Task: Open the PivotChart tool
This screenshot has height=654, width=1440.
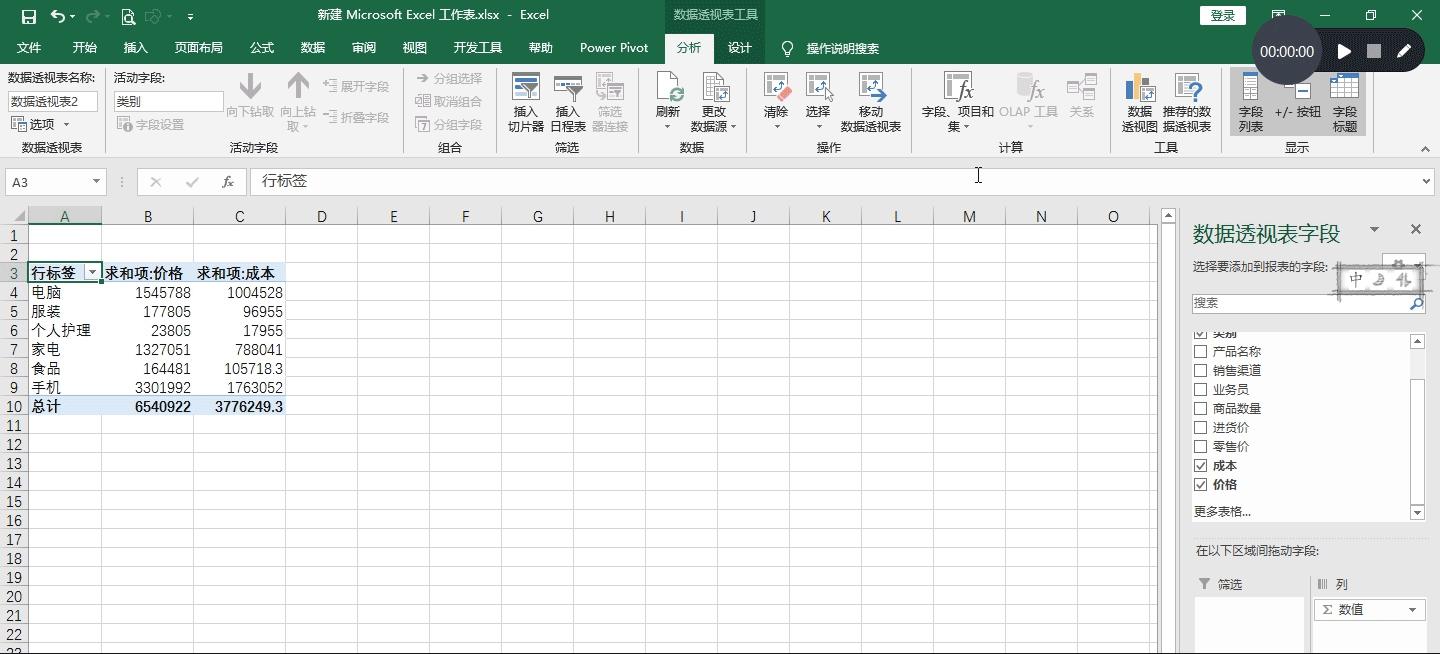Action: pyautogui.click(x=1139, y=101)
